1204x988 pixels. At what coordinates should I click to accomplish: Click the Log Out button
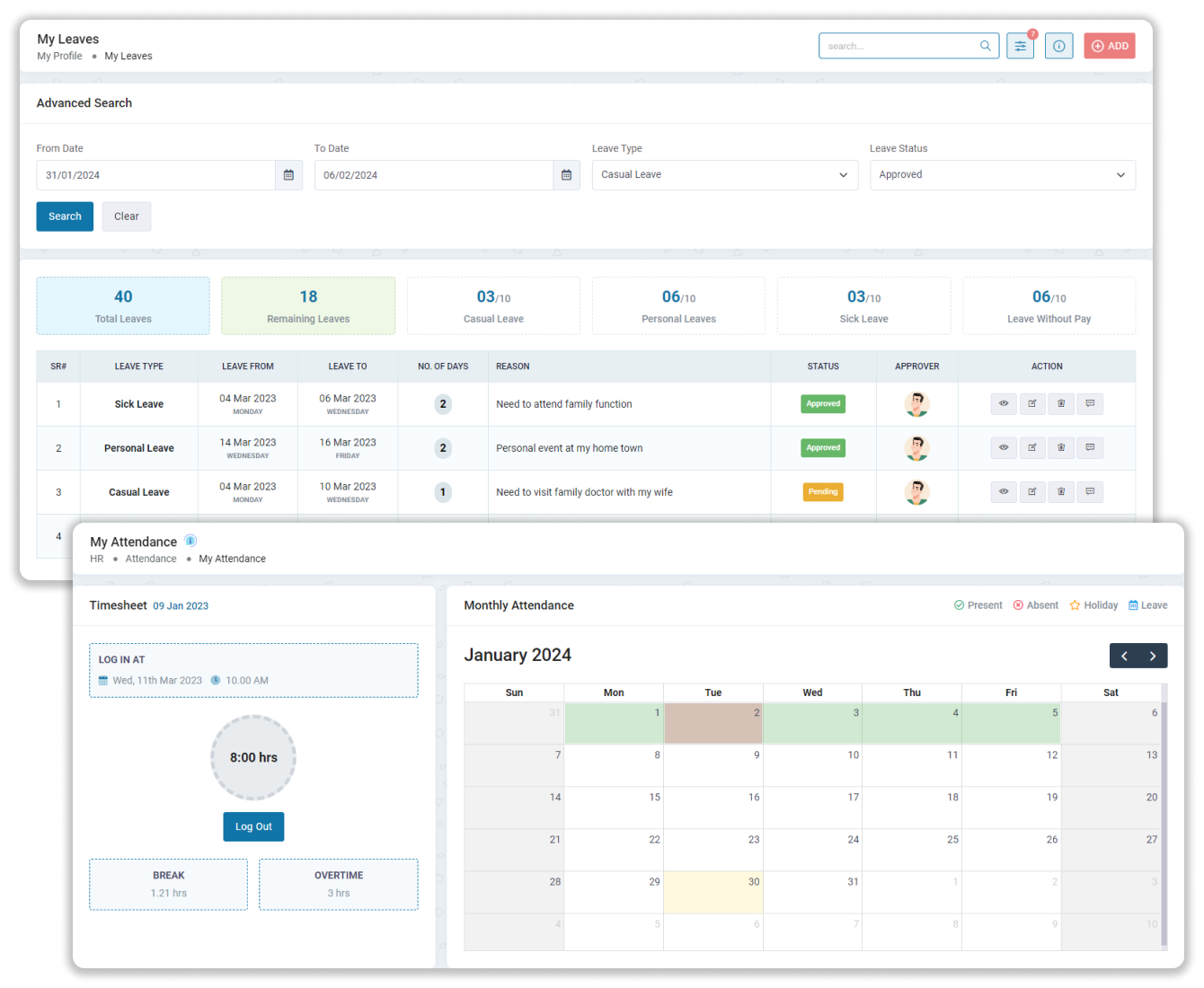(253, 827)
